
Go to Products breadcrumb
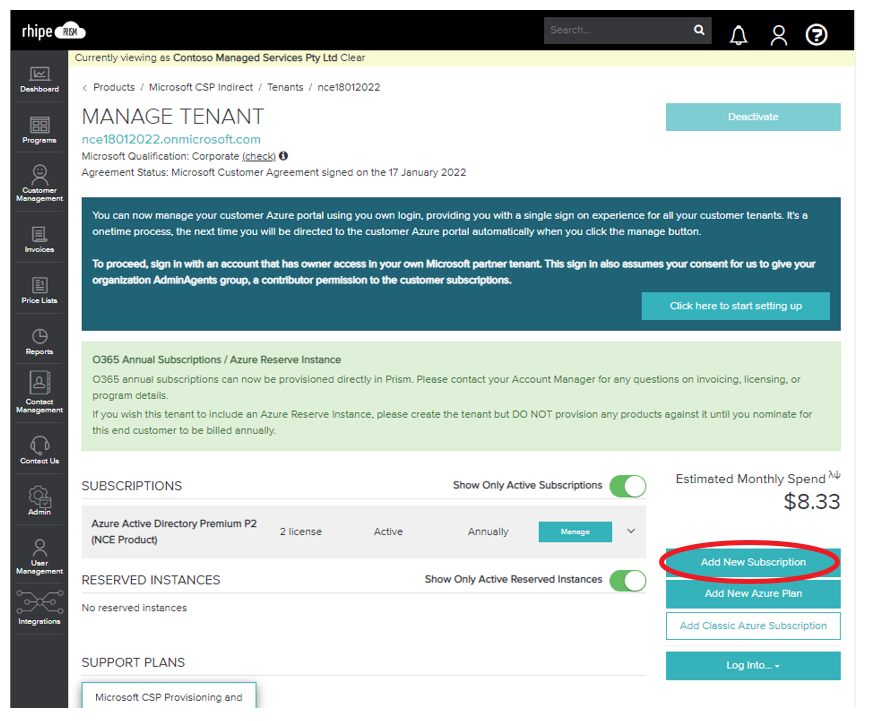[114, 87]
